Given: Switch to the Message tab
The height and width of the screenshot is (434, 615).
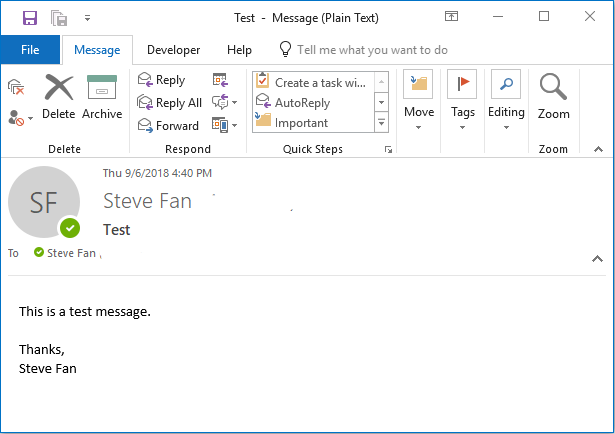Looking at the screenshot, I should click(97, 50).
